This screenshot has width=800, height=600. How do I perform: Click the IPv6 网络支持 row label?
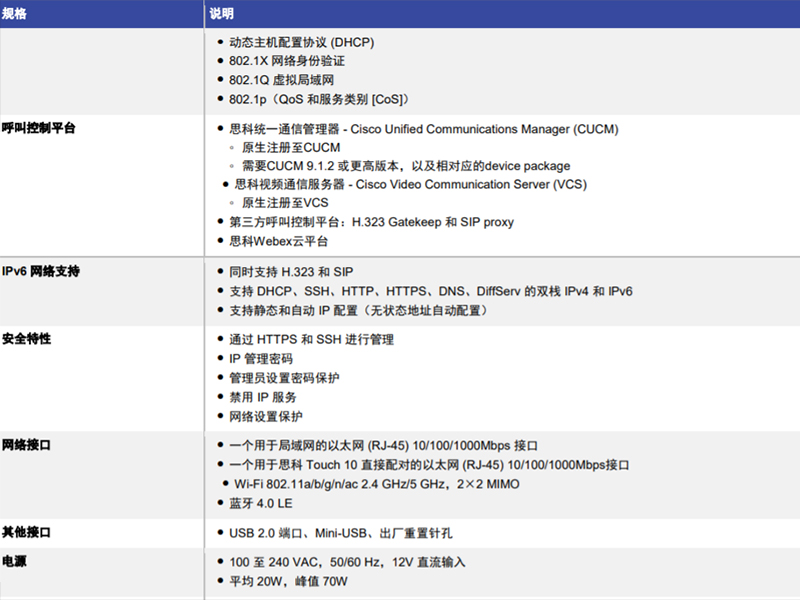click(41, 271)
